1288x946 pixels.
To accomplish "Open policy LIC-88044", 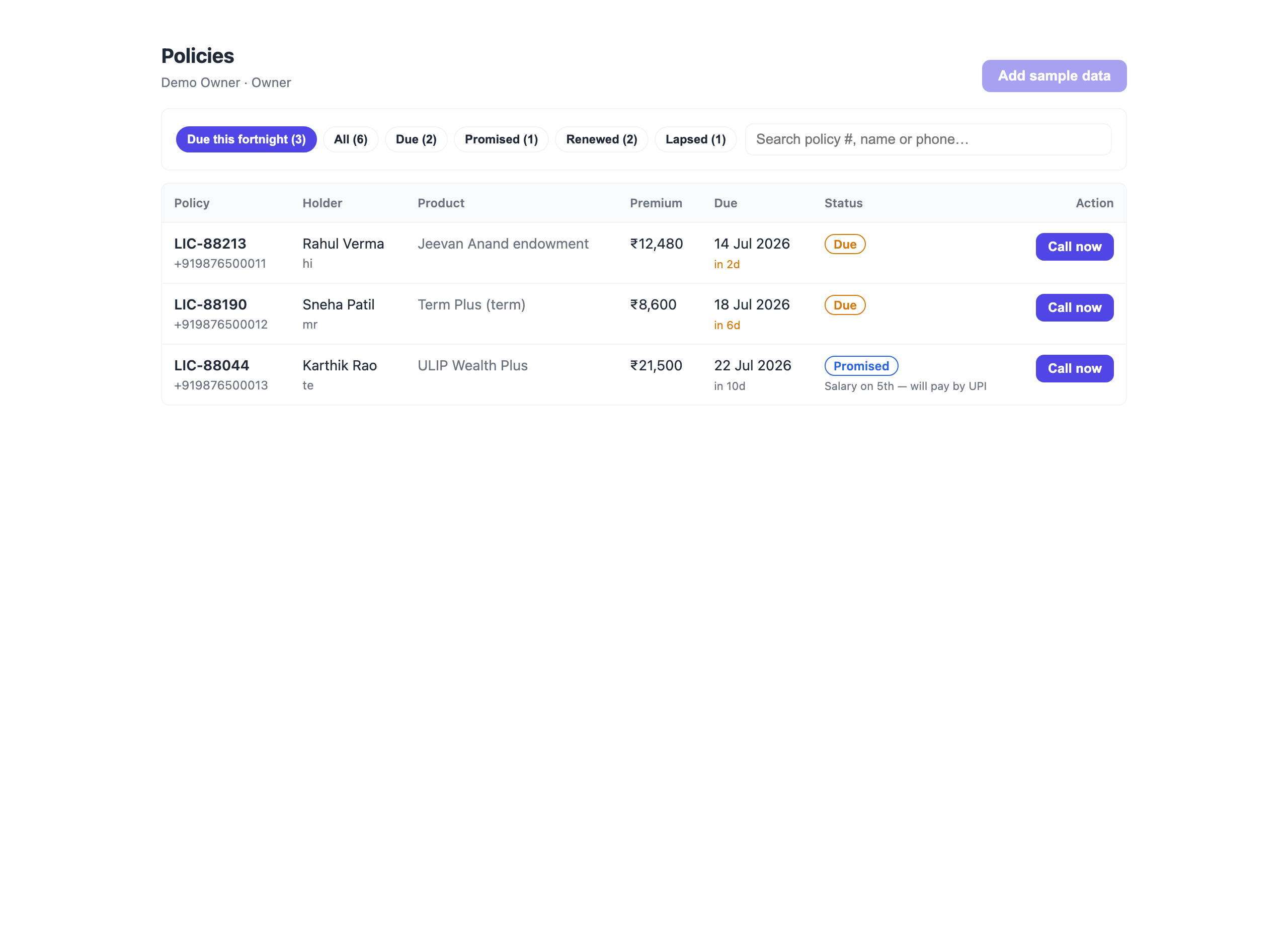I will click(212, 365).
